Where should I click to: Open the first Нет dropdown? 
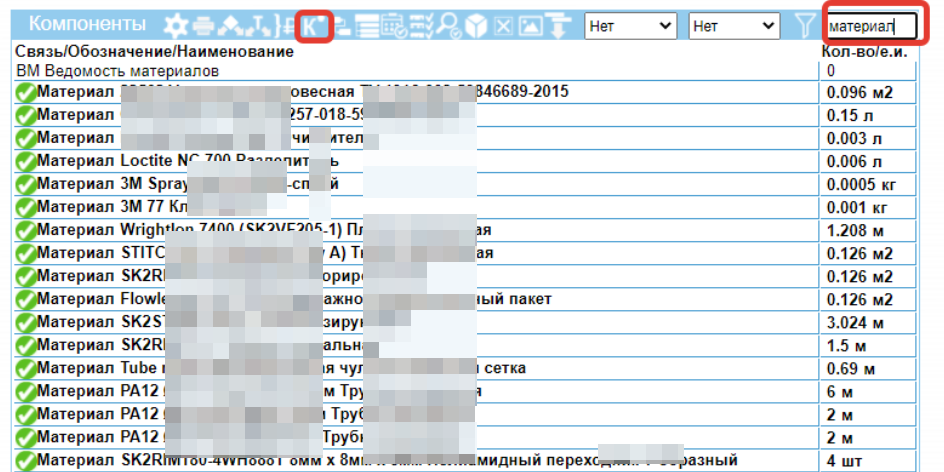[x=630, y=25]
